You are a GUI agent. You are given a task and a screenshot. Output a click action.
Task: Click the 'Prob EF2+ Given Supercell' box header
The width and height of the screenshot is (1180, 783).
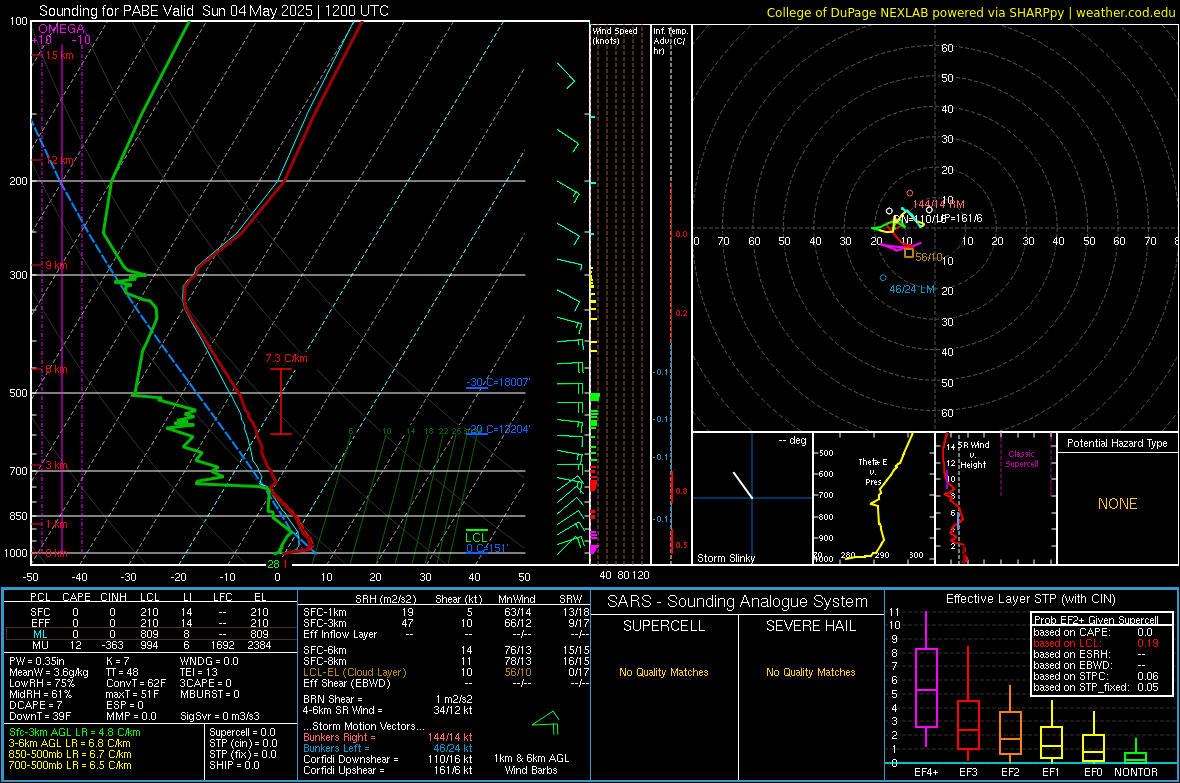1096,620
